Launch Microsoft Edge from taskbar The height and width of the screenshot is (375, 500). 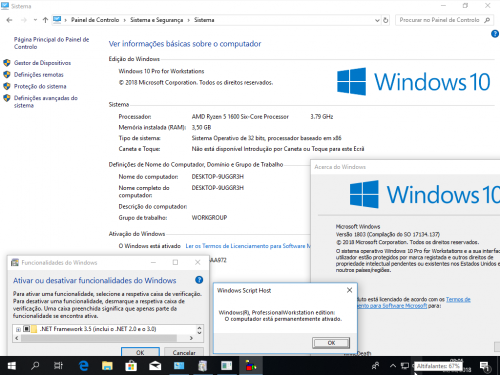(x=83, y=366)
